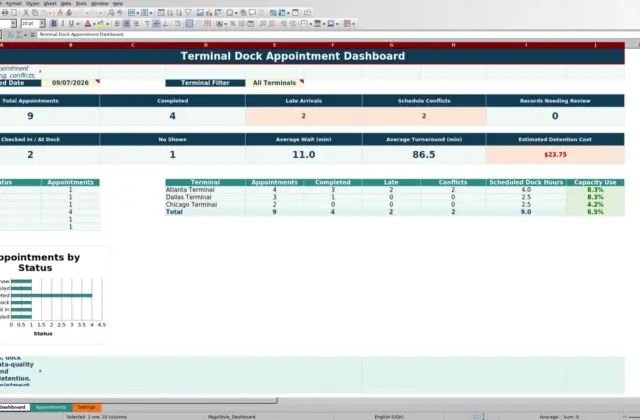Click the Appointments by Status chart

point(53,296)
